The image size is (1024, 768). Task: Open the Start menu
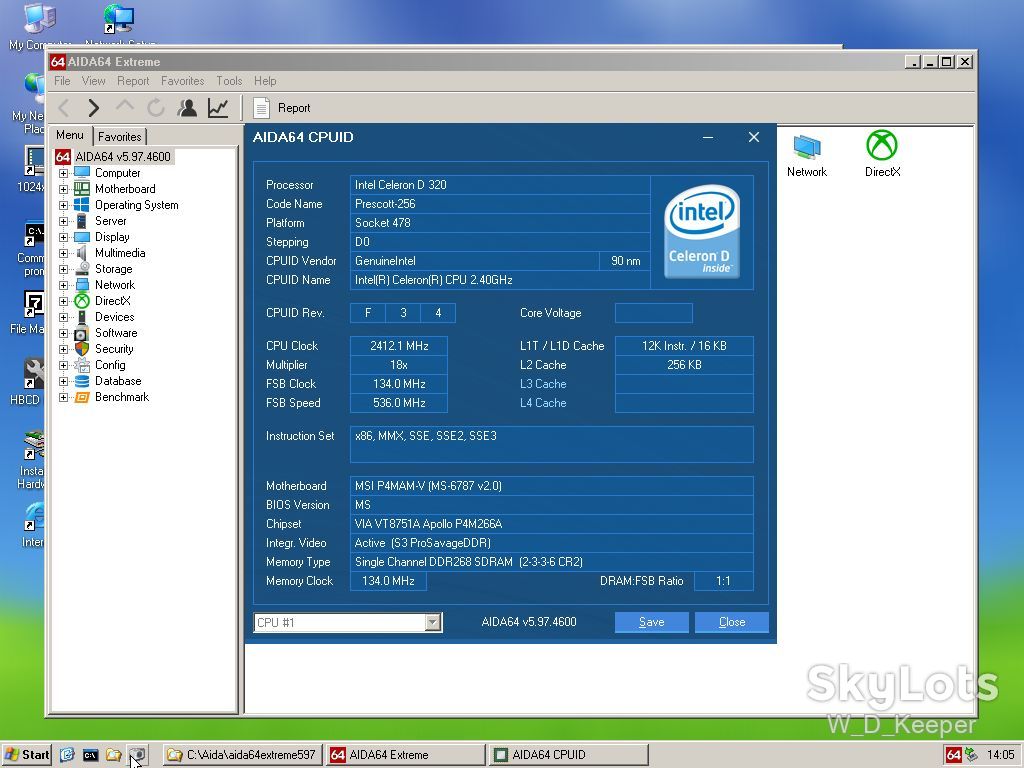point(27,755)
